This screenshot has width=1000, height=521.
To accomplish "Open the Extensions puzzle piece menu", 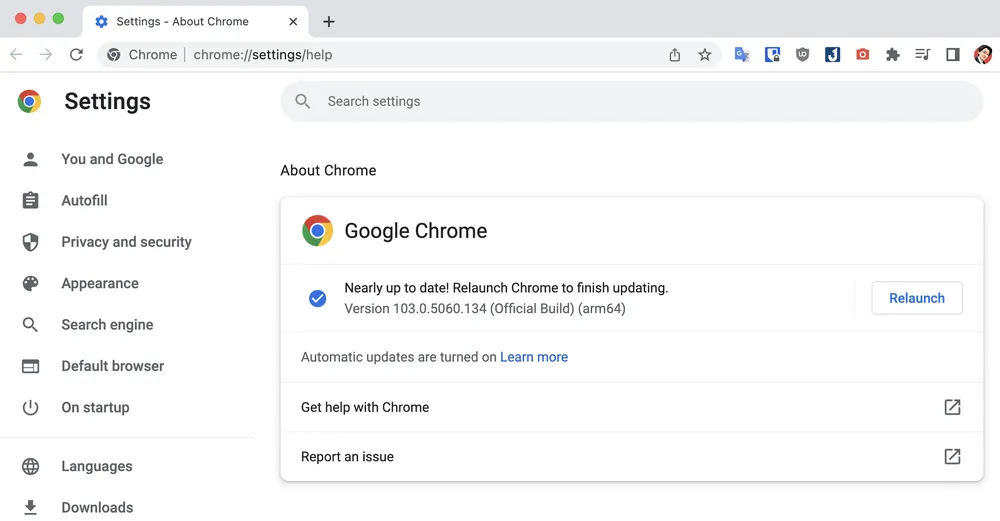I will click(893, 55).
